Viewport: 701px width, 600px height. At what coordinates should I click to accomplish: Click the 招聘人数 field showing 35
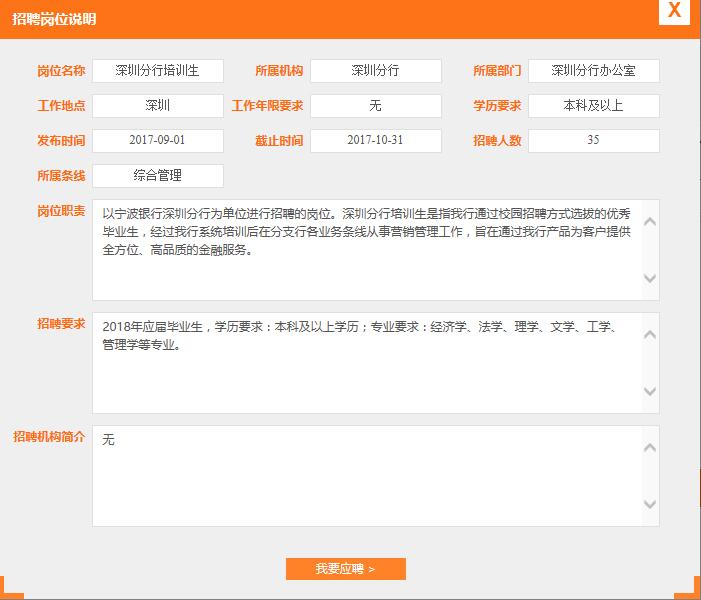click(x=593, y=141)
